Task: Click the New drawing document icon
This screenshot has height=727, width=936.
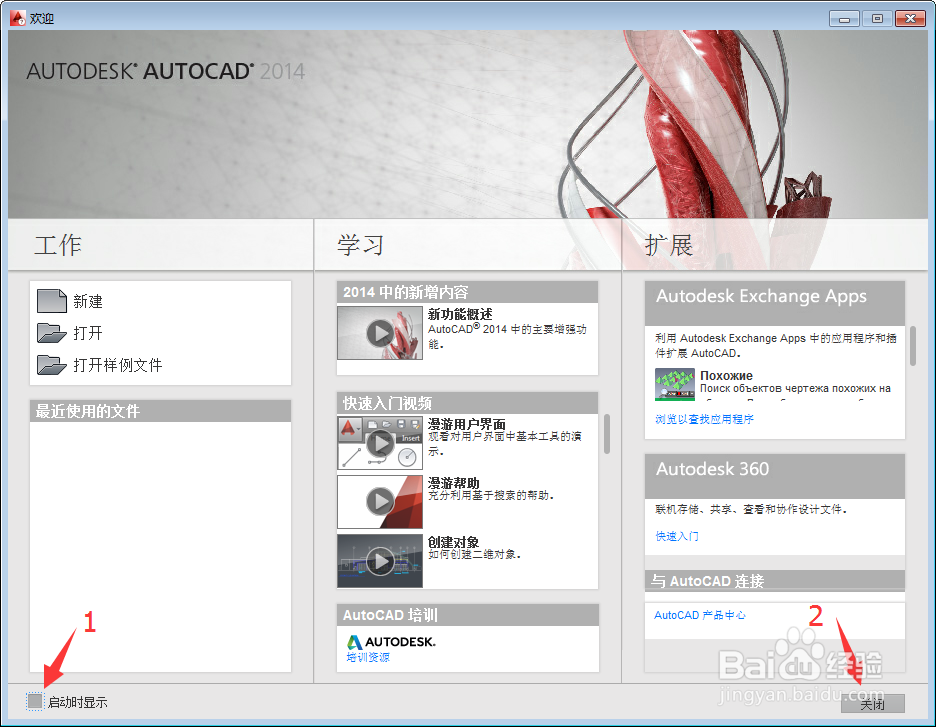Action: point(52,301)
